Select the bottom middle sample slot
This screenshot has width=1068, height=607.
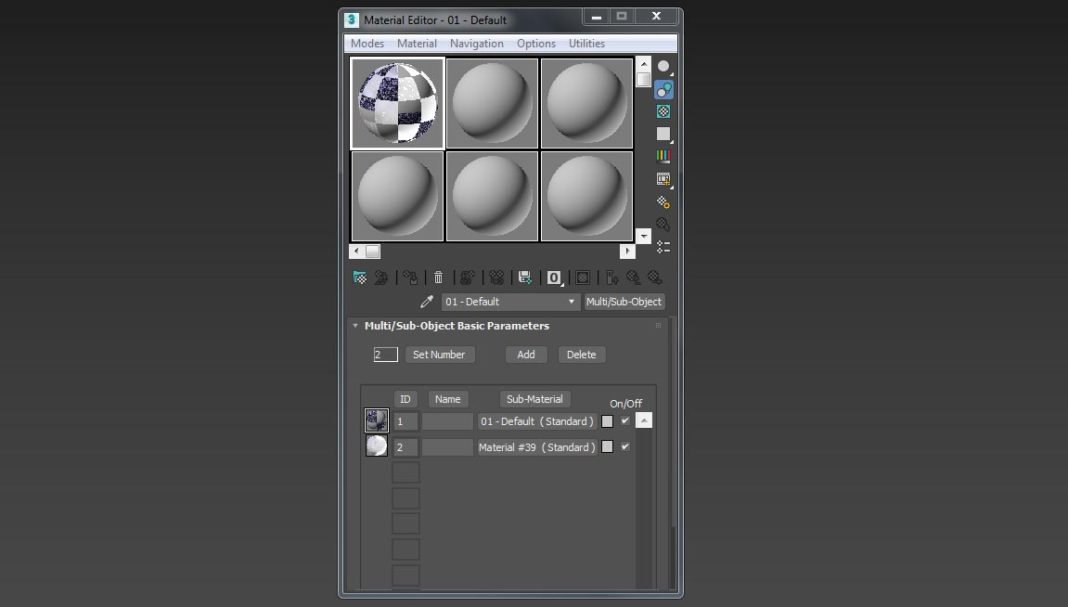tap(492, 196)
